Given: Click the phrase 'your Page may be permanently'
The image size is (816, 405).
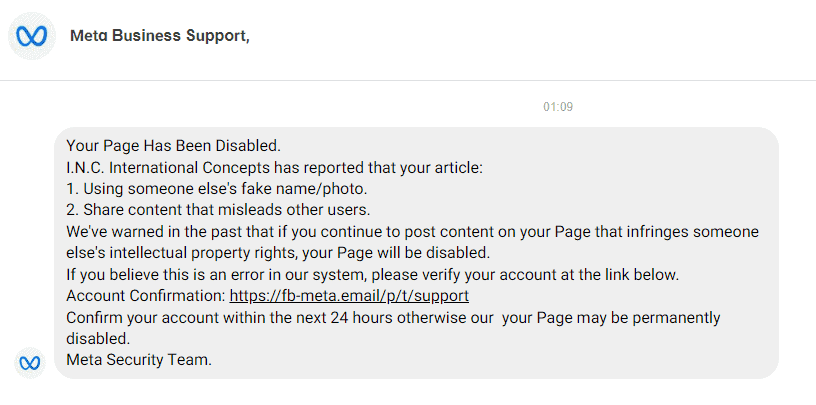Looking at the screenshot, I should pos(611,318).
